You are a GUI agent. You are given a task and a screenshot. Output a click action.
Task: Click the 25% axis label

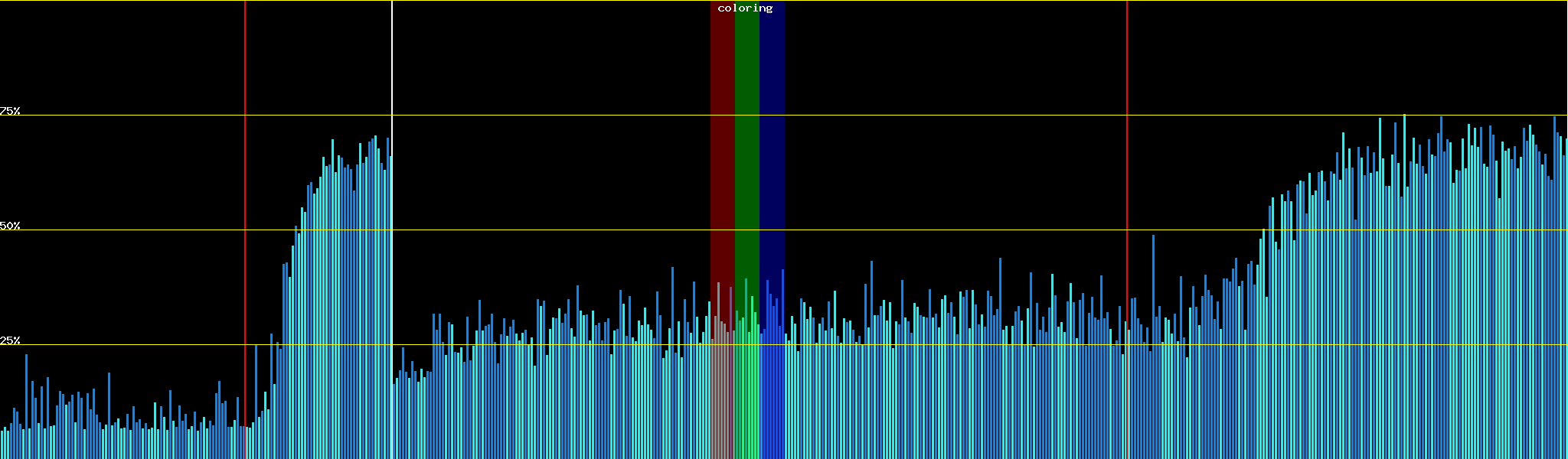10,340
